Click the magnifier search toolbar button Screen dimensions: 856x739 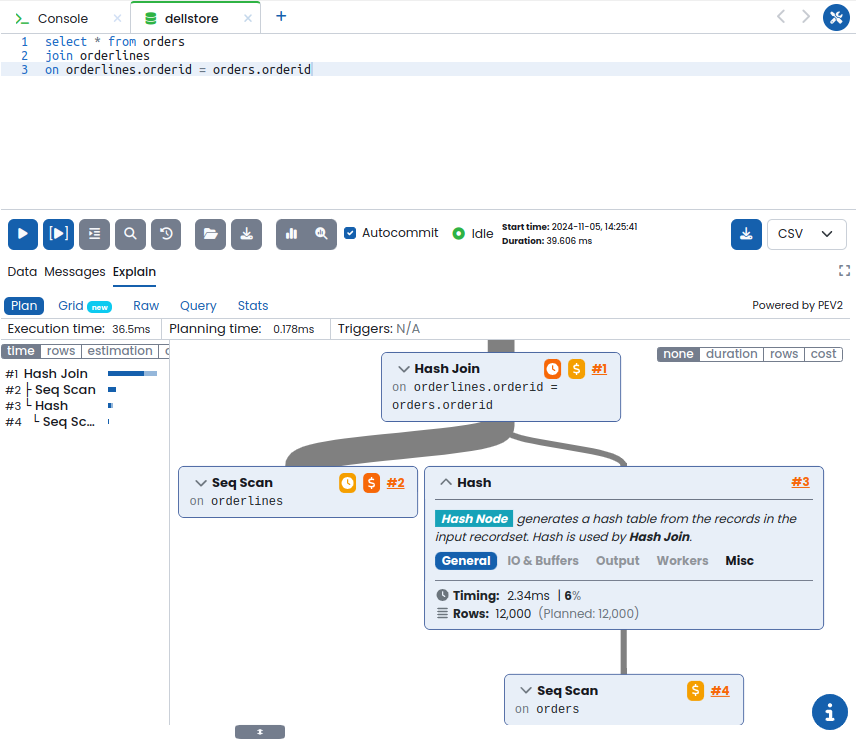pos(130,234)
